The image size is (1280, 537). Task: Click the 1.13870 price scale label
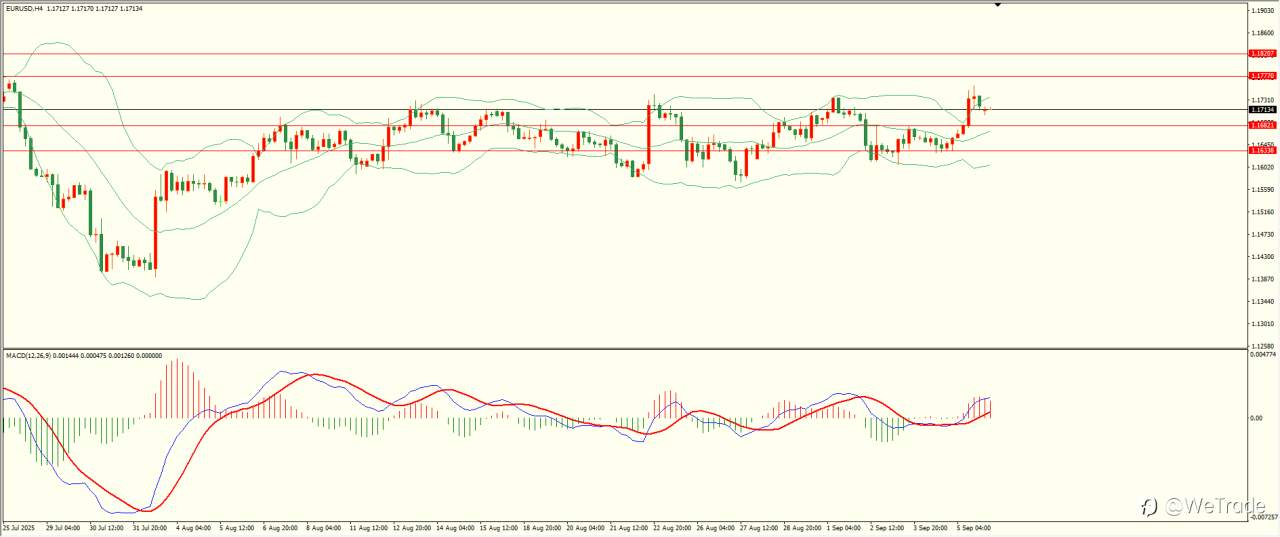[1262, 279]
